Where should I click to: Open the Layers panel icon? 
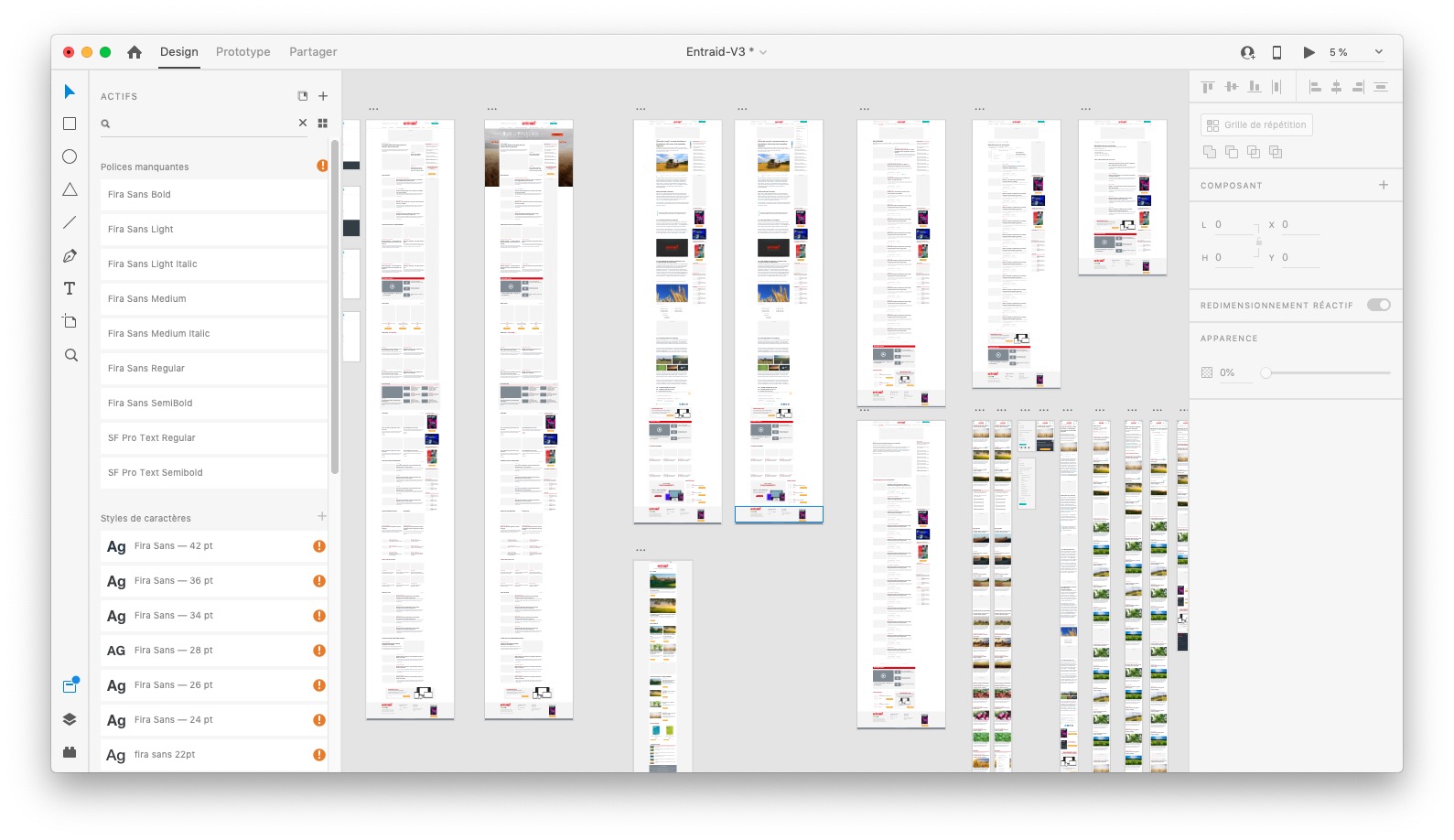pos(70,719)
